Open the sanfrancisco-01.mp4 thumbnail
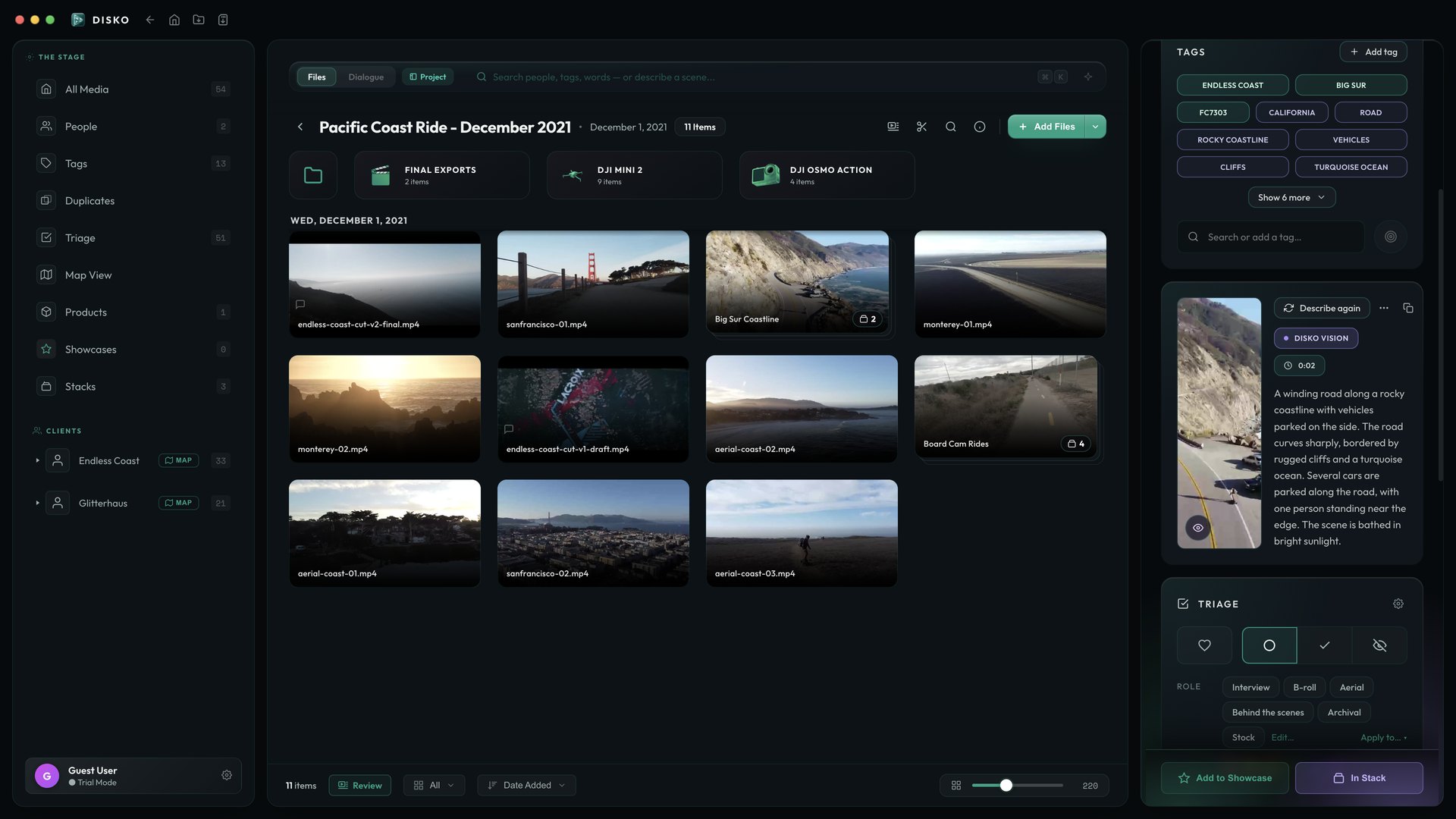 [x=593, y=284]
